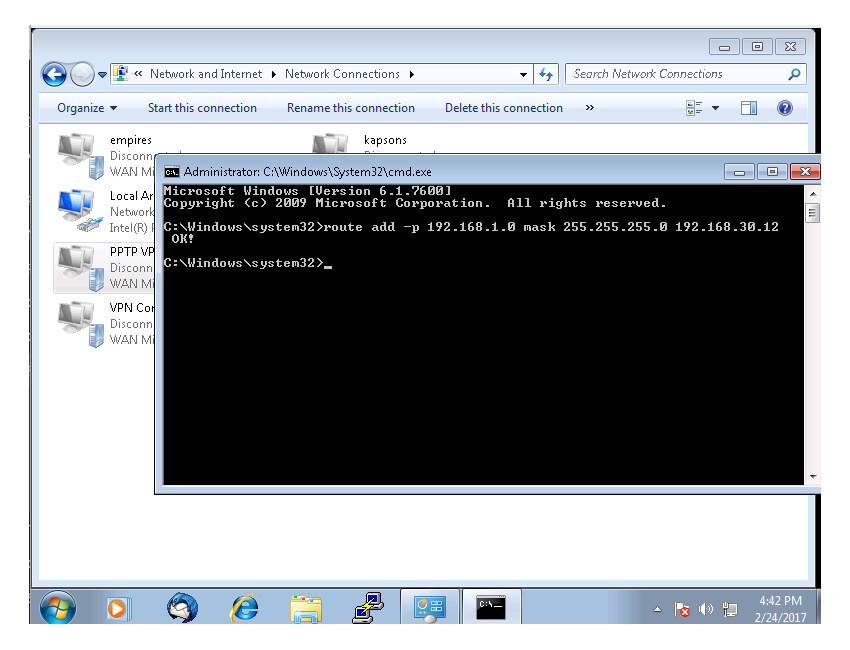Open Action Center flag icon
This screenshot has height=650, width=850.
681,609
